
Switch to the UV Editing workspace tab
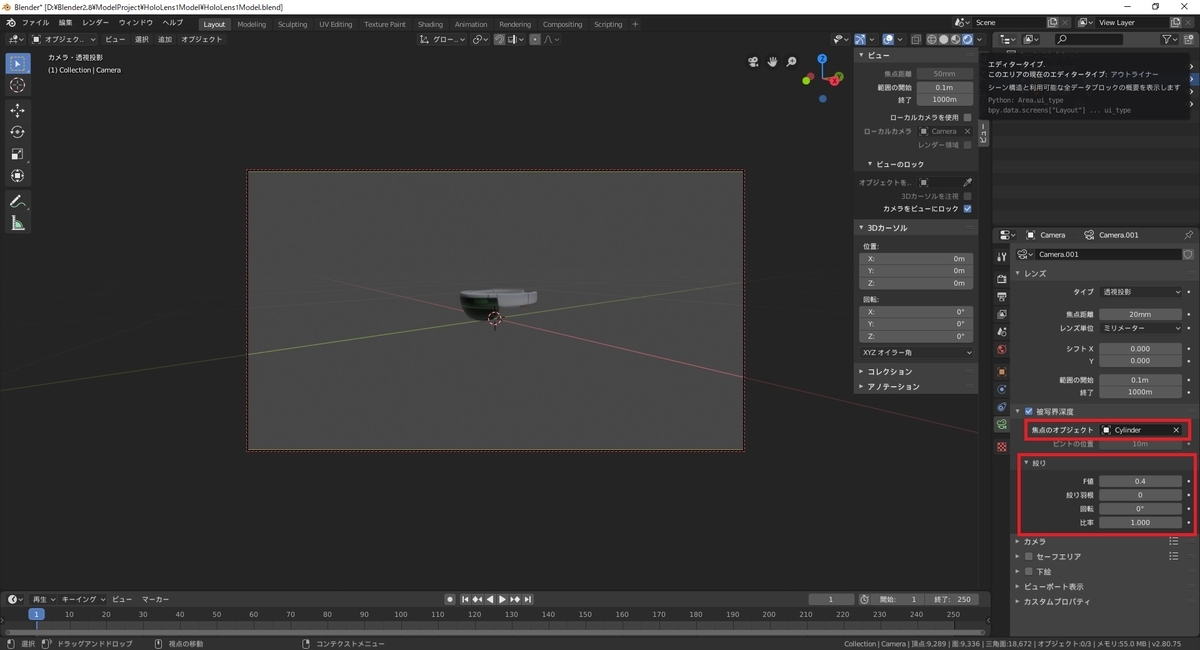click(x=335, y=24)
